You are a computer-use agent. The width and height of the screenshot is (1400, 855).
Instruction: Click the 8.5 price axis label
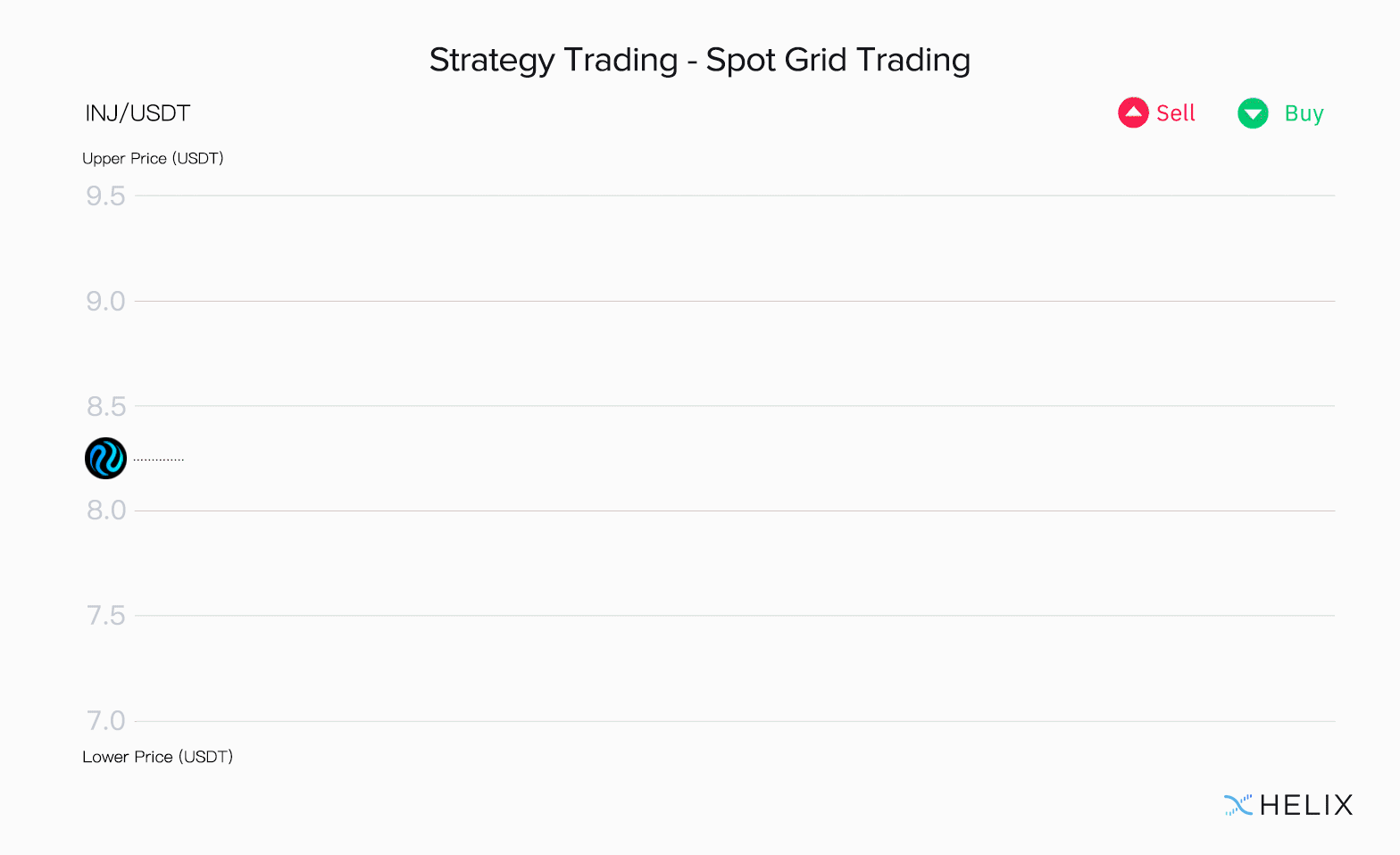coord(106,407)
